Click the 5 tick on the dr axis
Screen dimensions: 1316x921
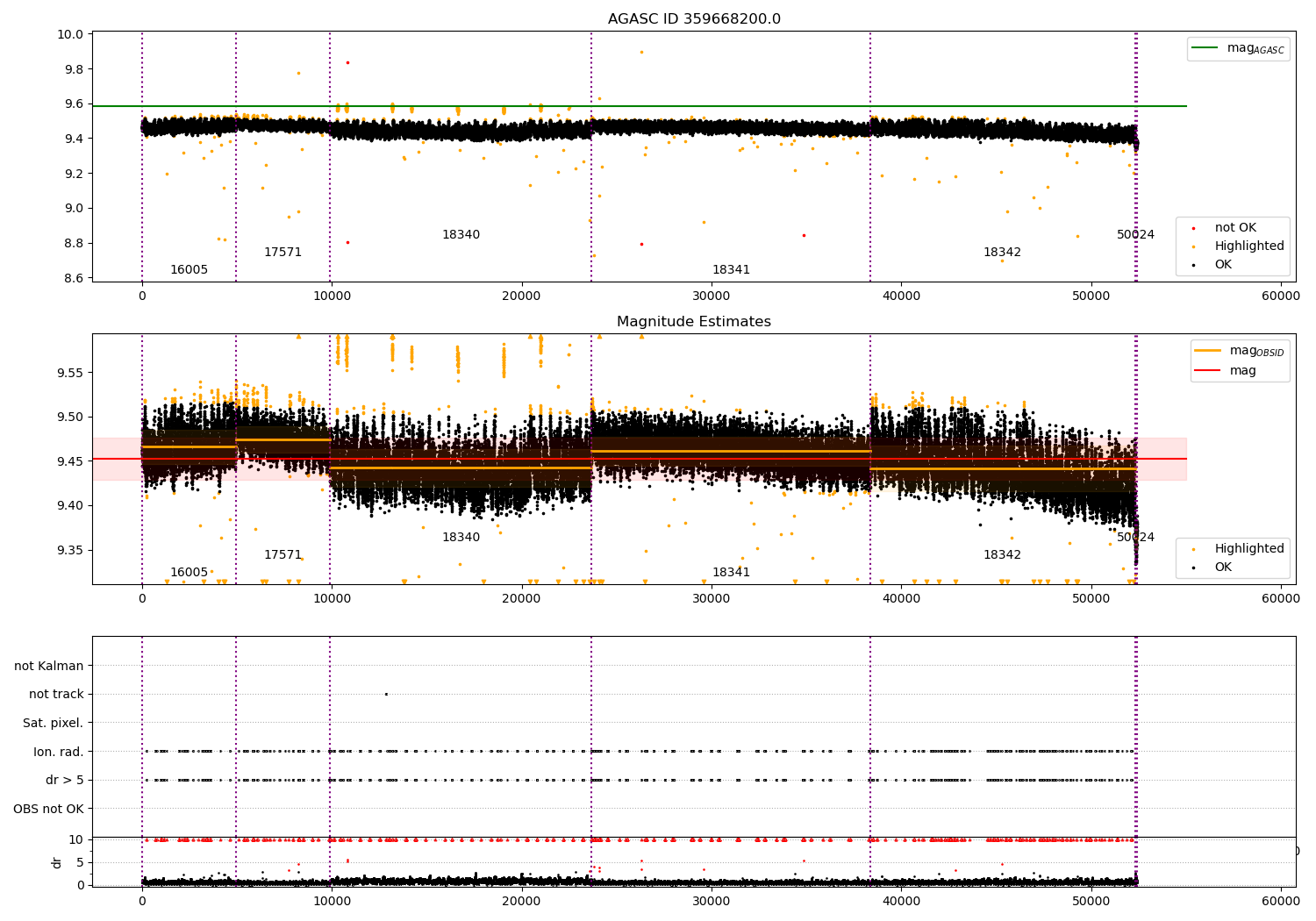point(81,862)
